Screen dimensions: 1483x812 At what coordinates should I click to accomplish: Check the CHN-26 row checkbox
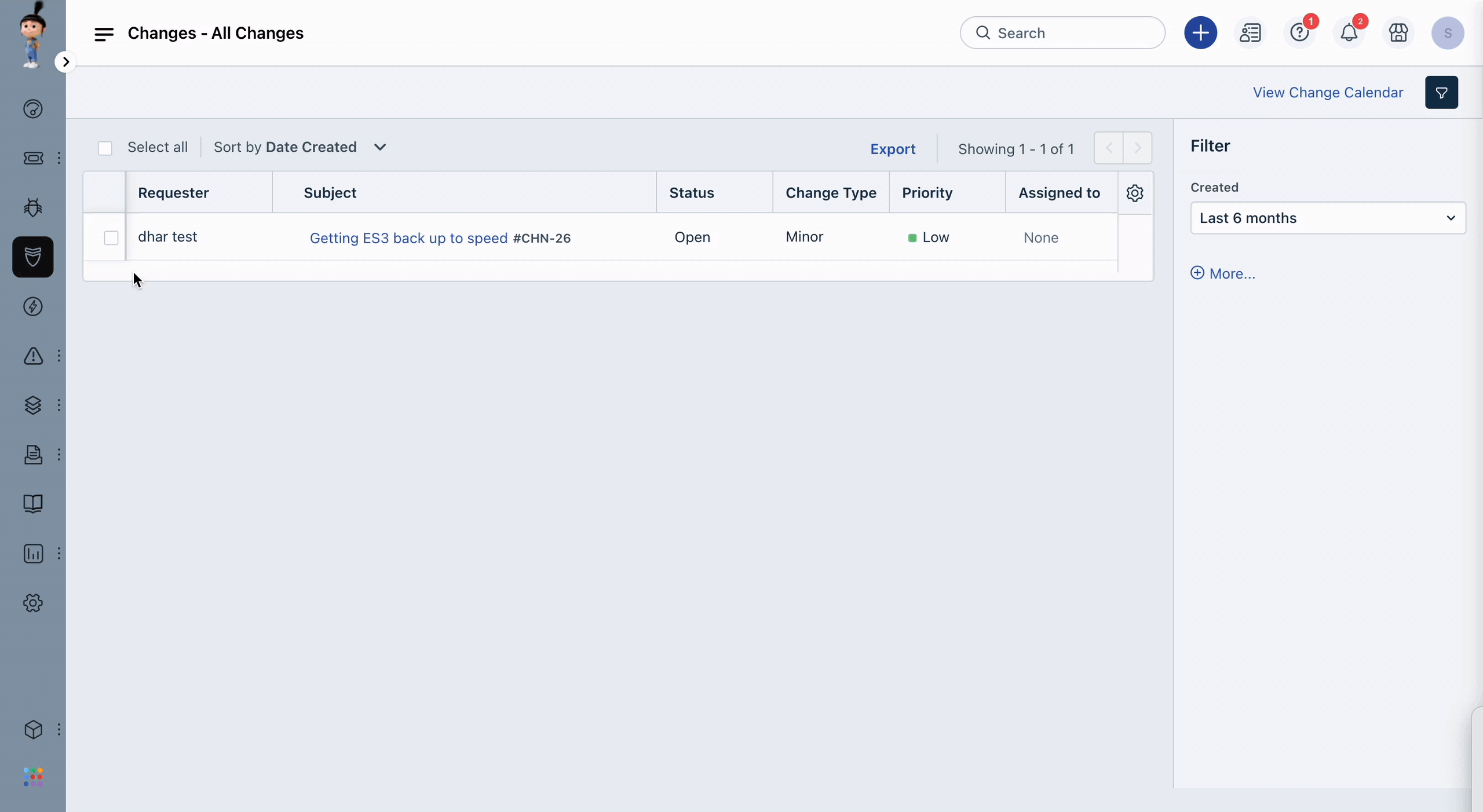pyautogui.click(x=110, y=237)
